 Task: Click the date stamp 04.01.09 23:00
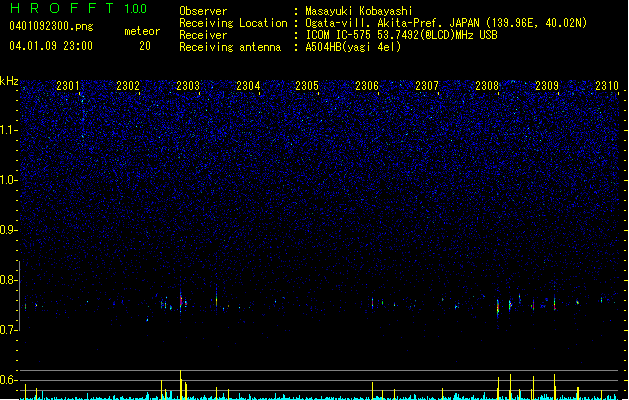(x=51, y=46)
